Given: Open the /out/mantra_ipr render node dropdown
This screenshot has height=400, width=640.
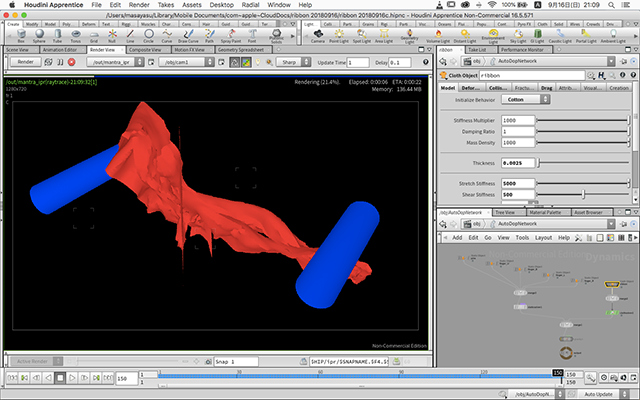Looking at the screenshot, I should point(117,61).
